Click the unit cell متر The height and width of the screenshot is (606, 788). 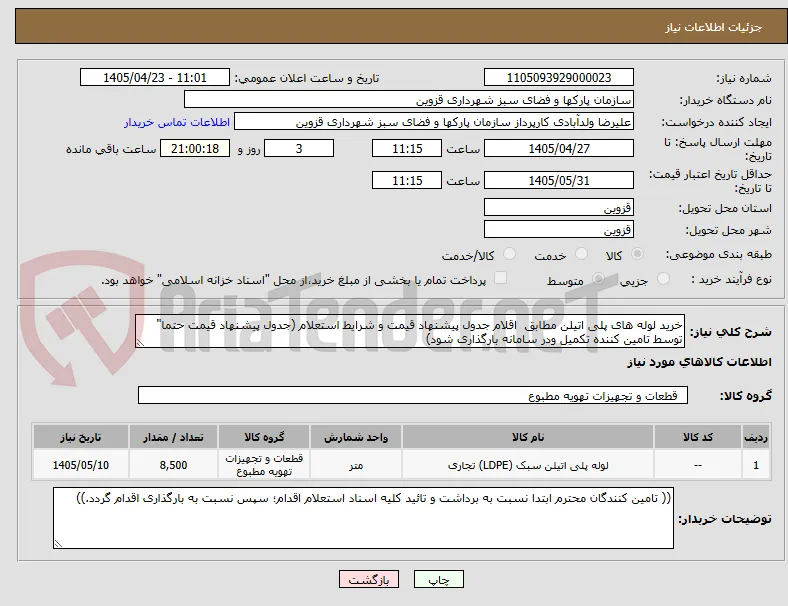[x=356, y=465]
